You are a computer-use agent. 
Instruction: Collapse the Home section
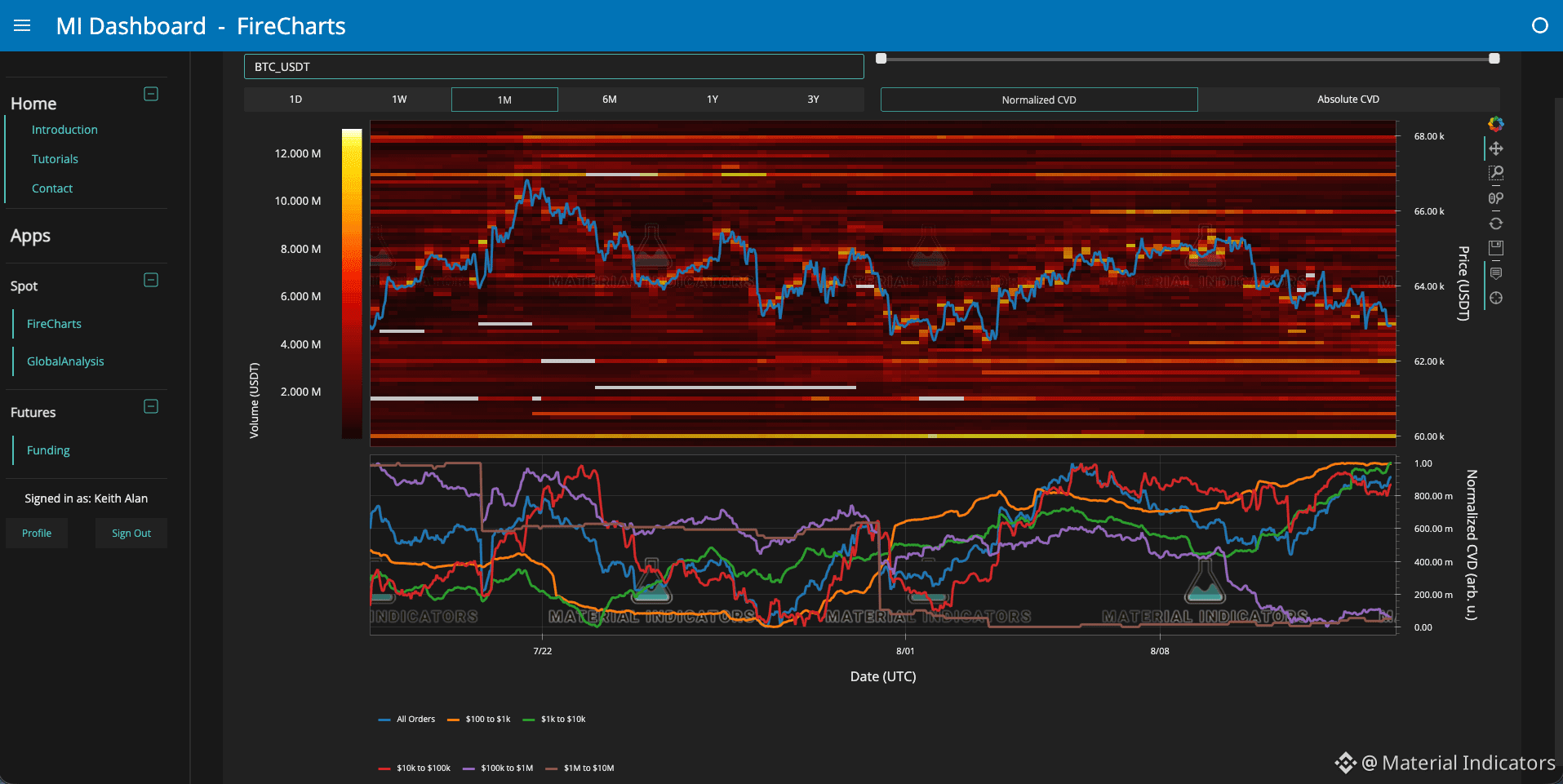151,94
